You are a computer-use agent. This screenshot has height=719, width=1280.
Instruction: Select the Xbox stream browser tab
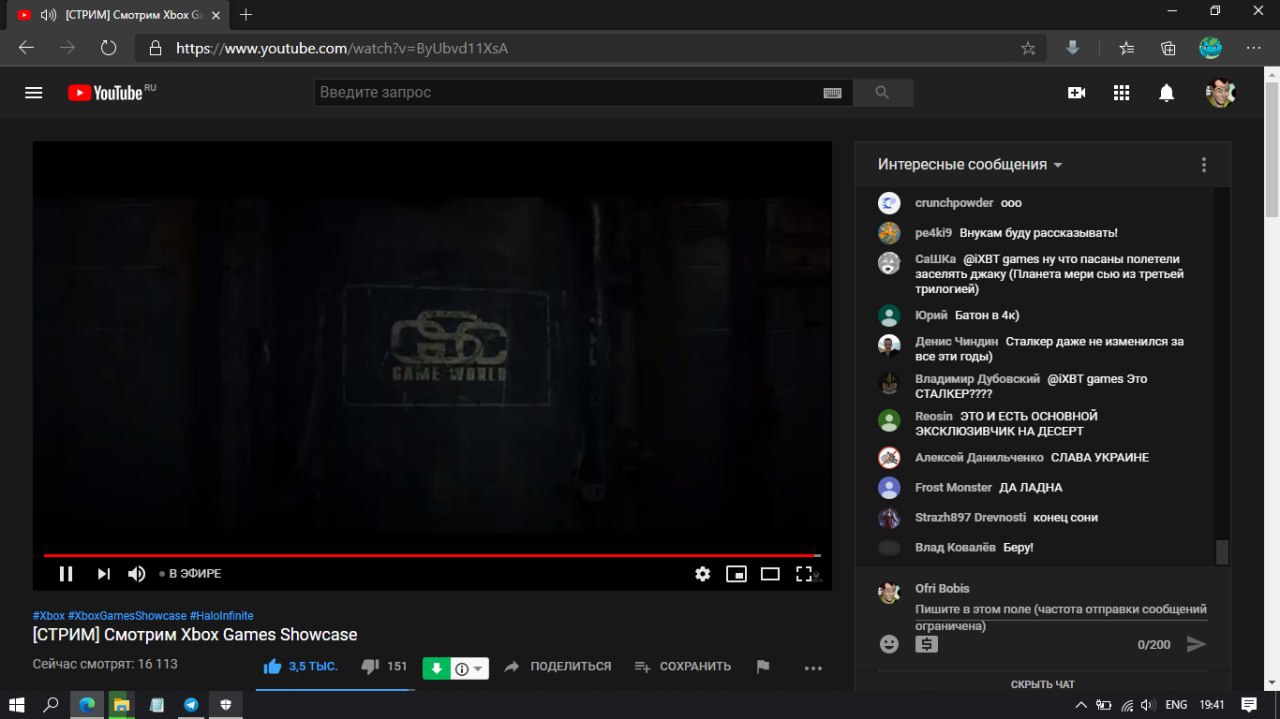click(118, 15)
